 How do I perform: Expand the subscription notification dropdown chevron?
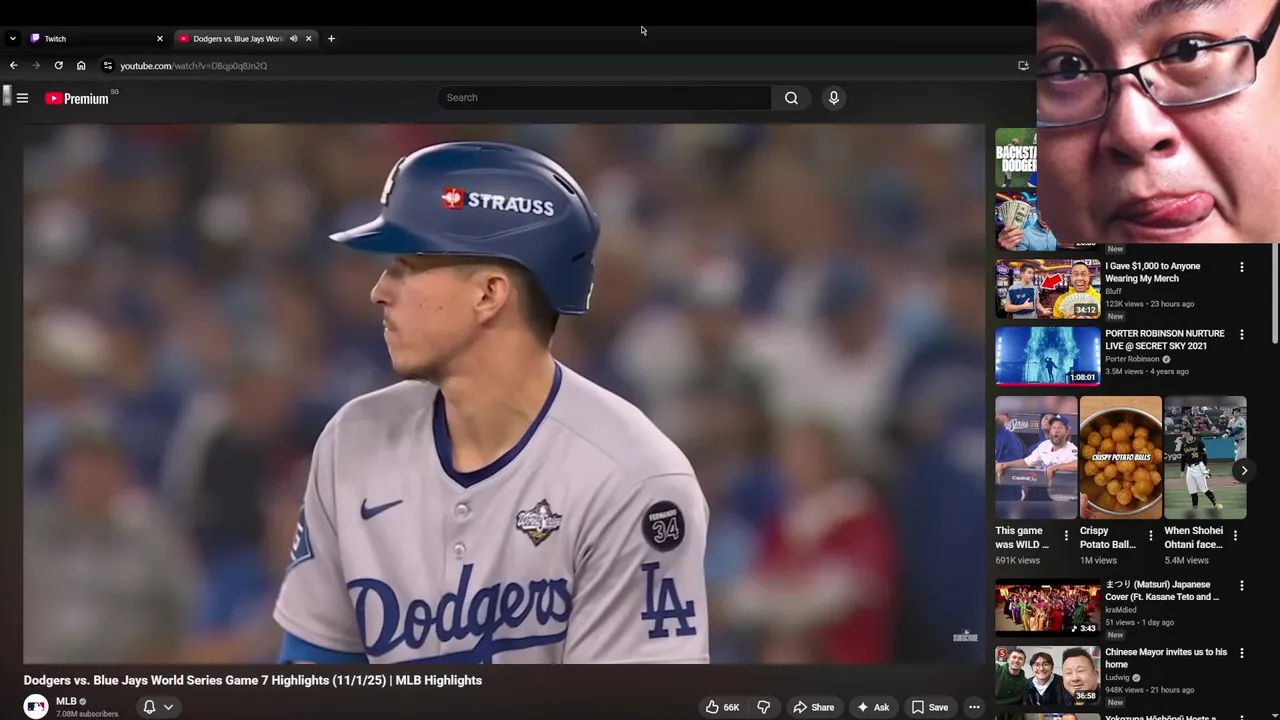(168, 707)
